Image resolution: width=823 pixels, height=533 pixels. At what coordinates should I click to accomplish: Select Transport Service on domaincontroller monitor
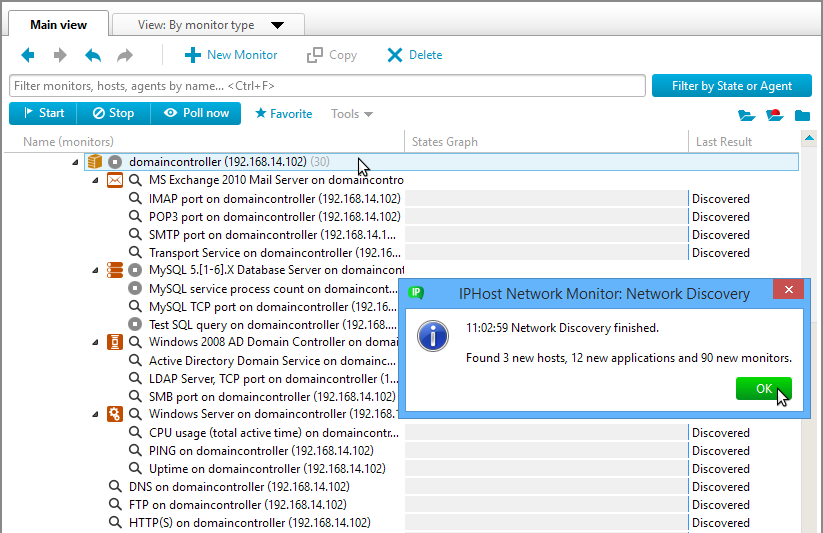click(x=275, y=253)
